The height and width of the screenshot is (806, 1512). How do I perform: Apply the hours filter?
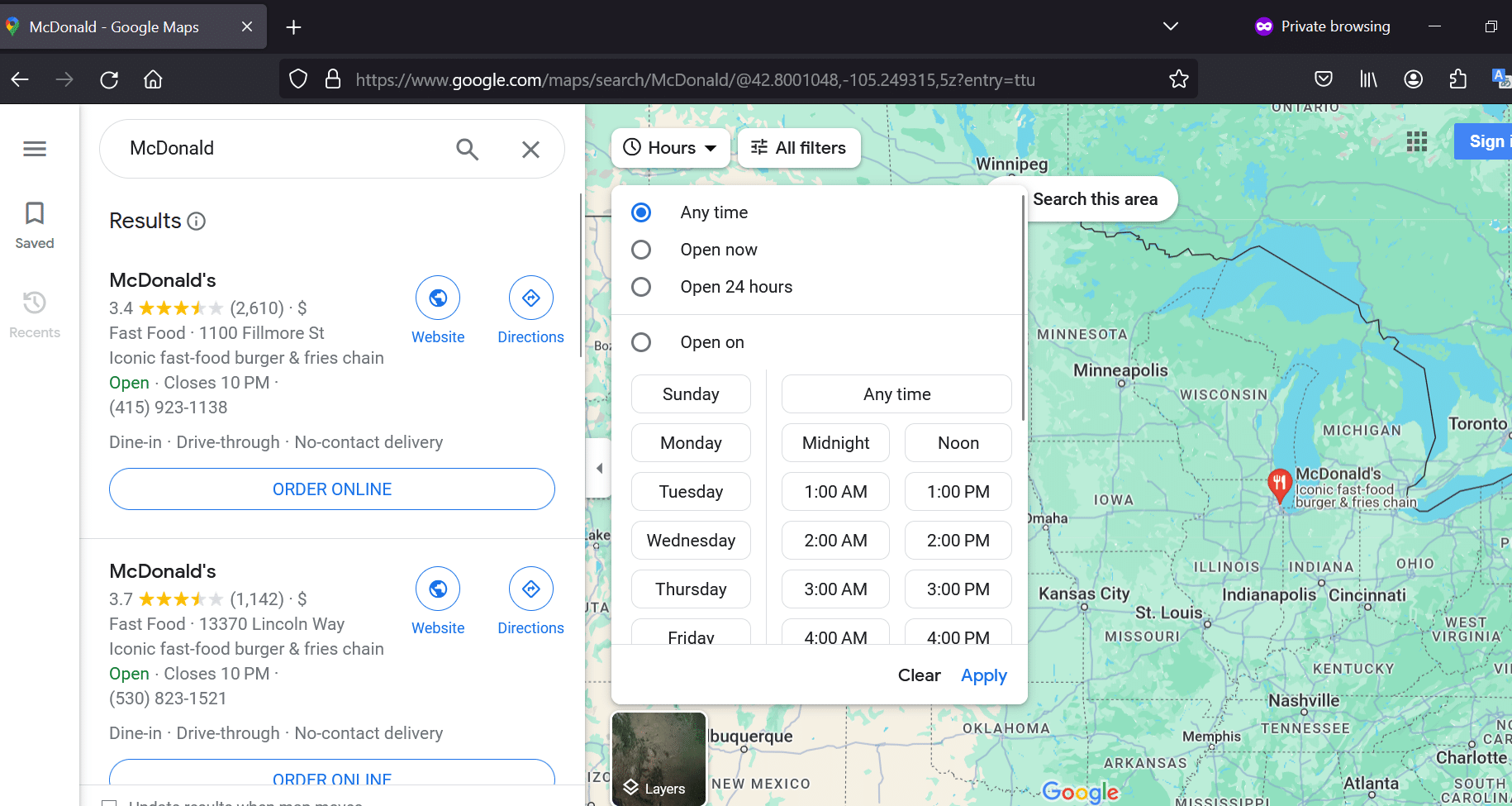click(x=984, y=675)
